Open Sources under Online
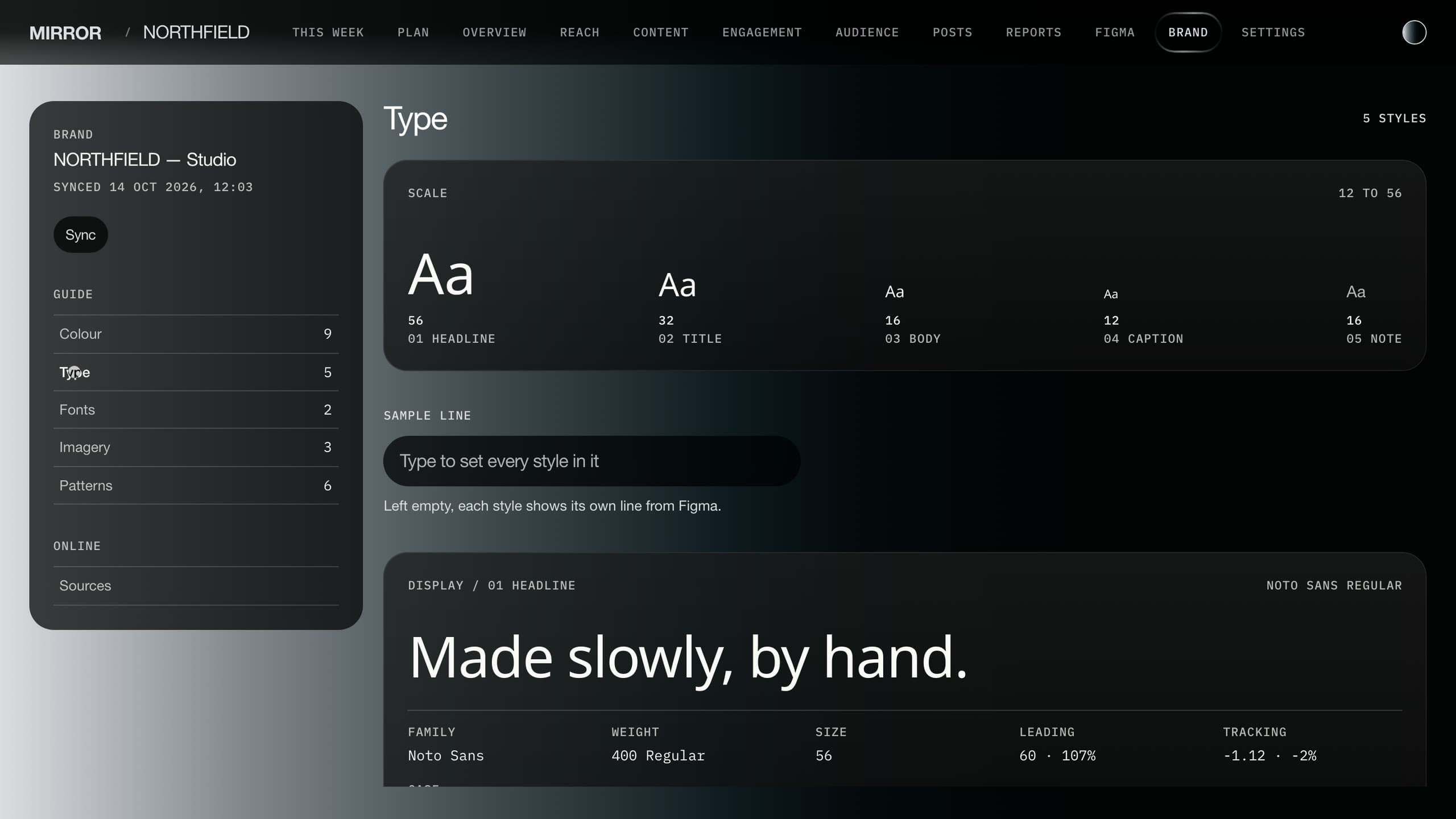This screenshot has width=1456, height=819. point(196,585)
